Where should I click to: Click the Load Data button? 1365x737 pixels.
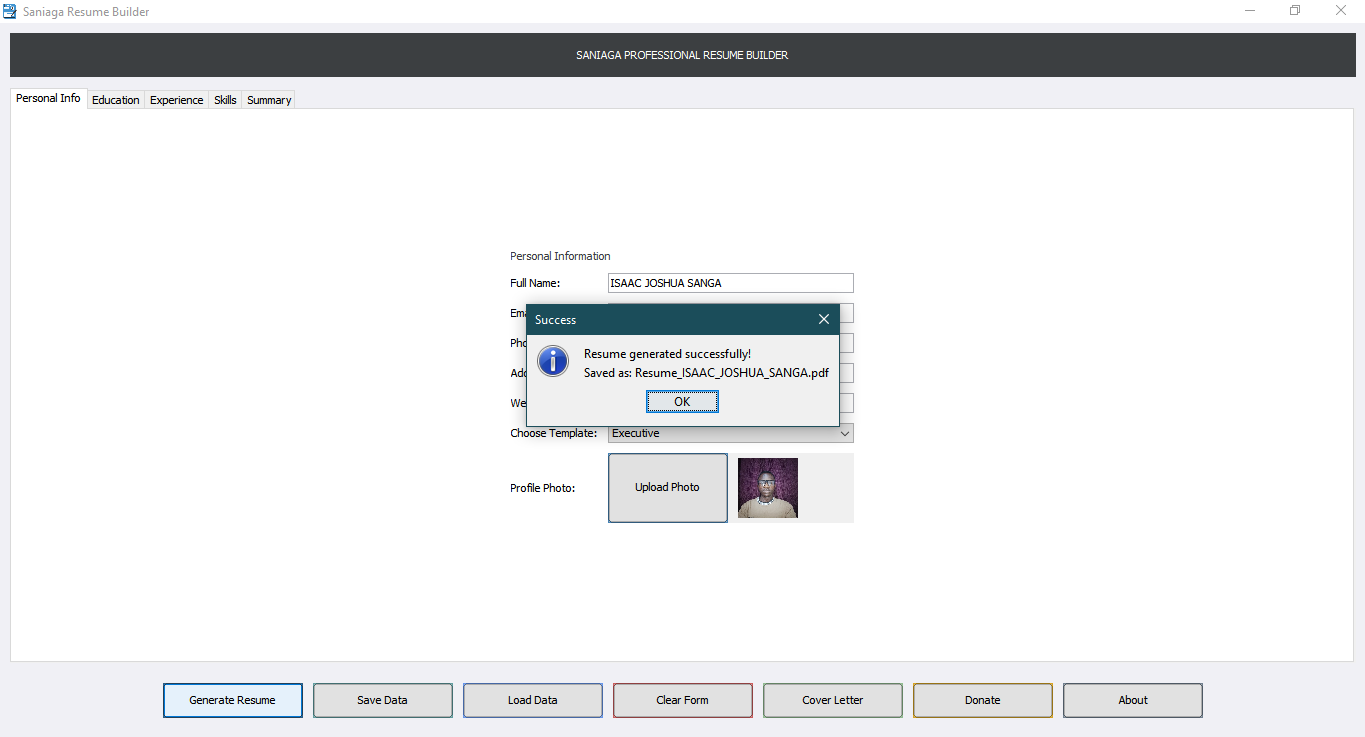pos(533,700)
